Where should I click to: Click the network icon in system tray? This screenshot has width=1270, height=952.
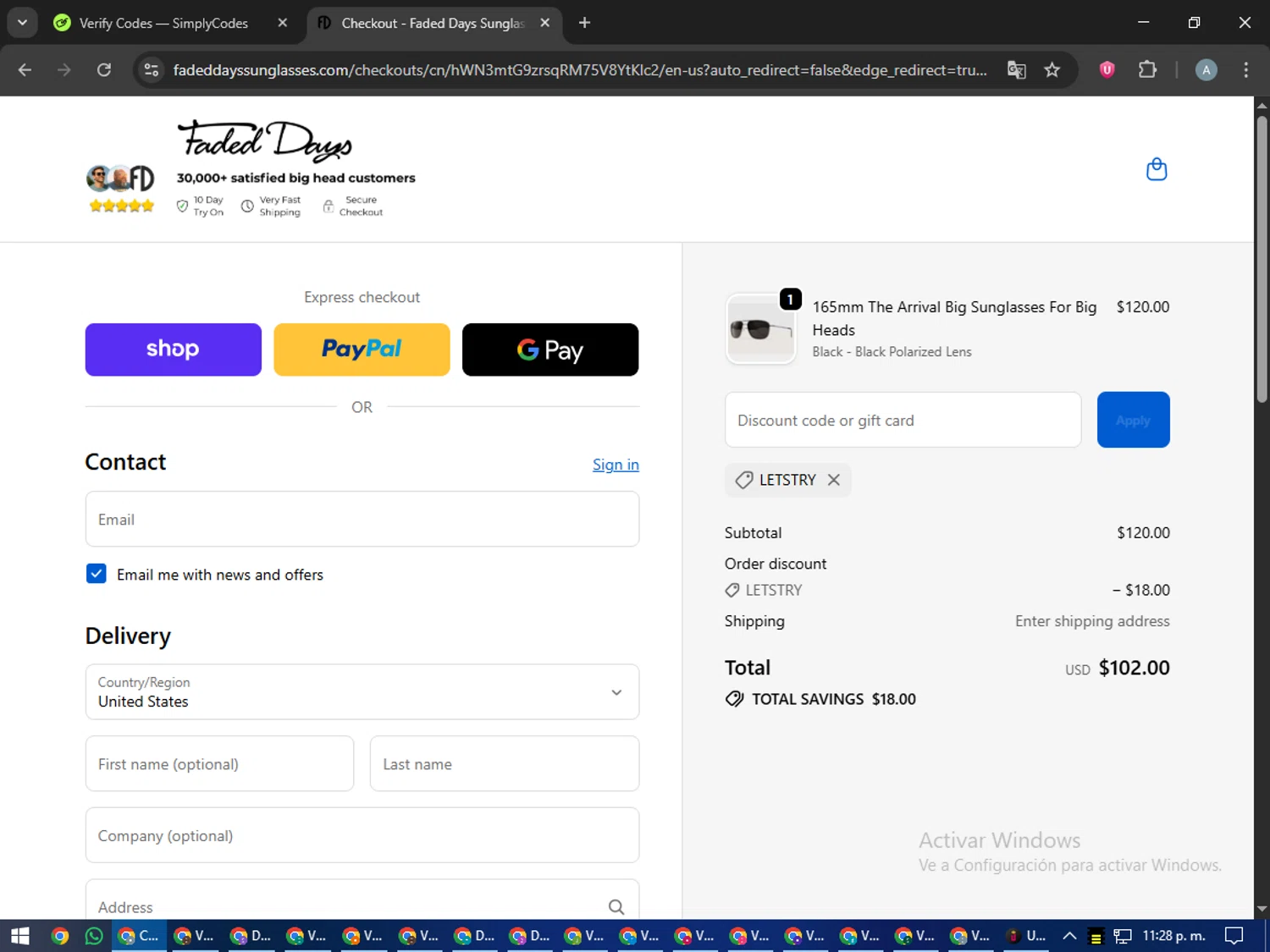(1123, 936)
